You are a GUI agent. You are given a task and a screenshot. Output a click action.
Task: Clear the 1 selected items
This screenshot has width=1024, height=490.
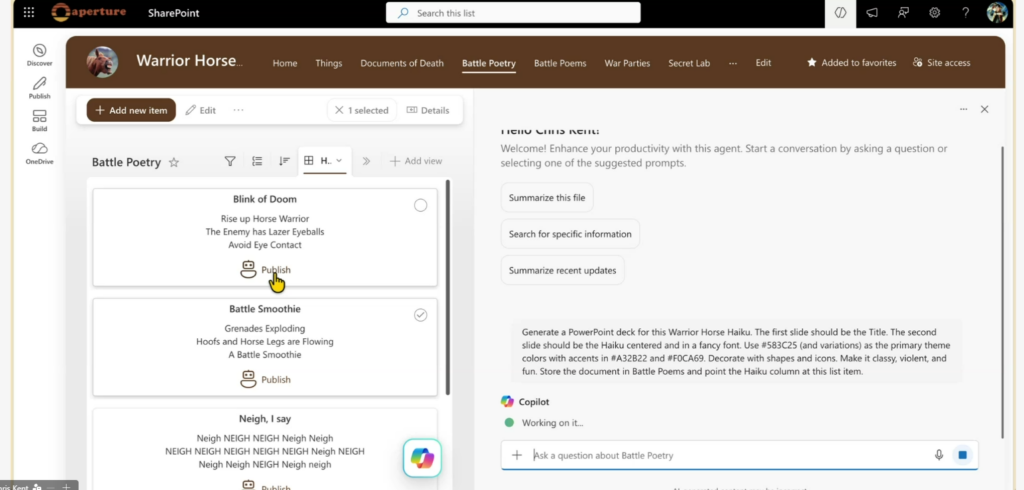360,110
